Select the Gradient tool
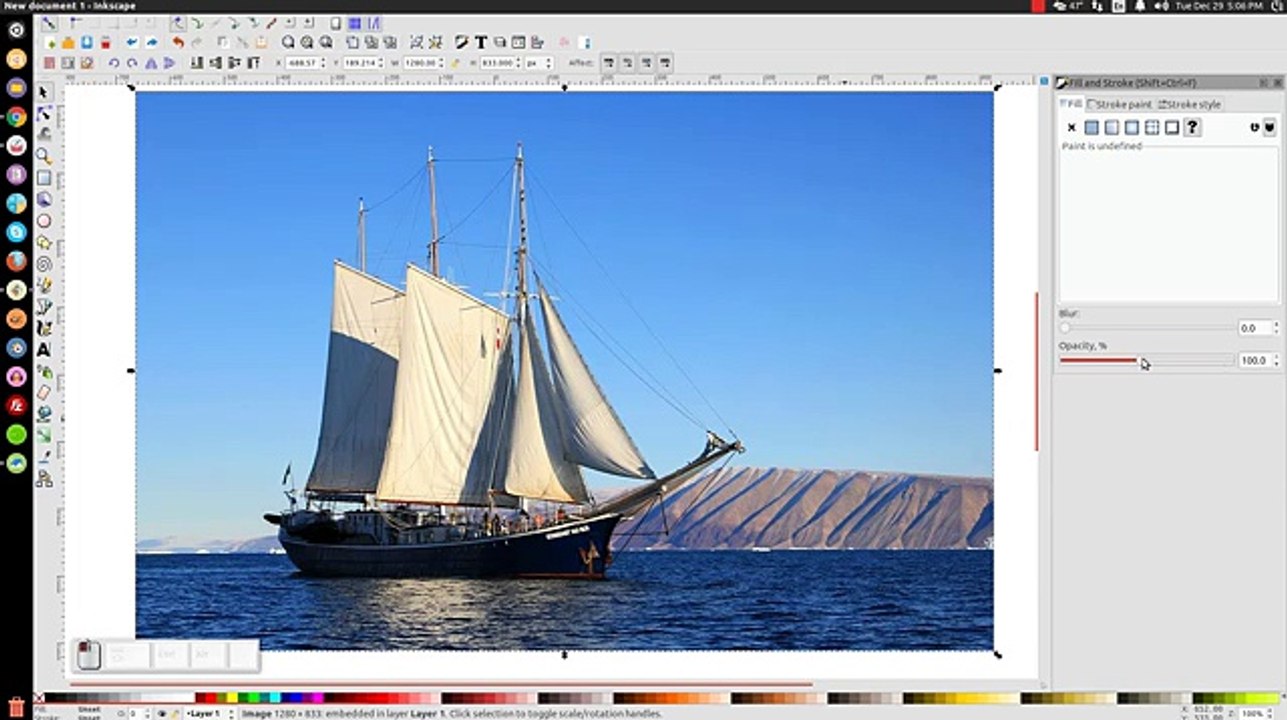The height and width of the screenshot is (720, 1287). pyautogui.click(x=44, y=436)
